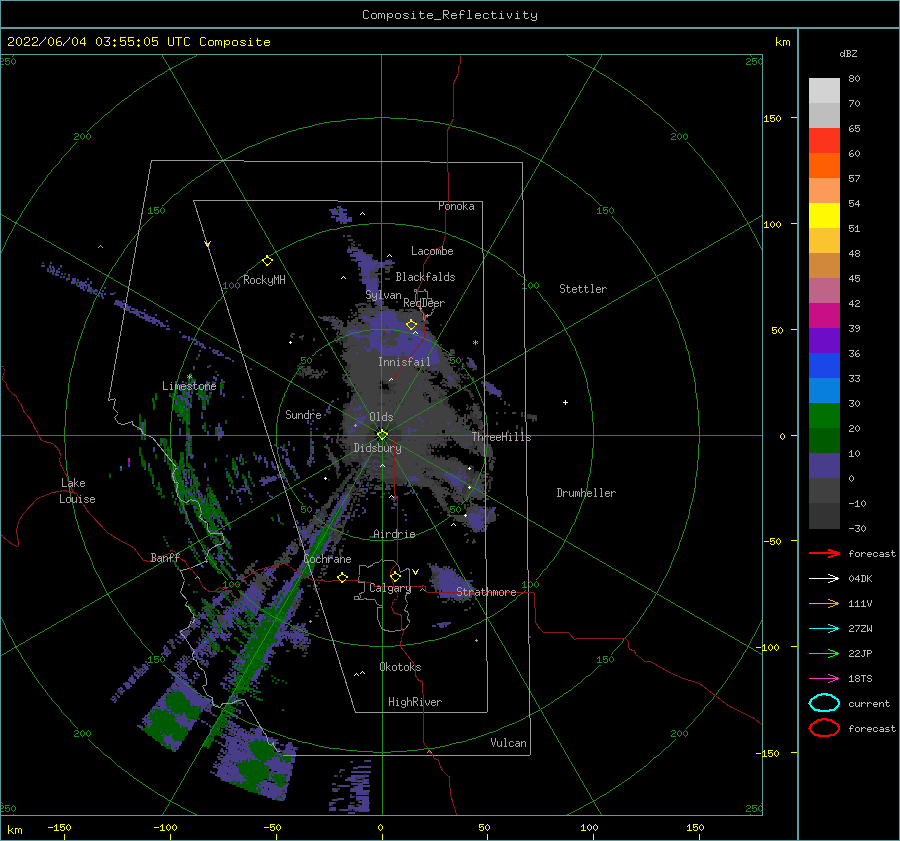
Task: Click the yellow diamond marker near RockyMH
Action: click(267, 261)
